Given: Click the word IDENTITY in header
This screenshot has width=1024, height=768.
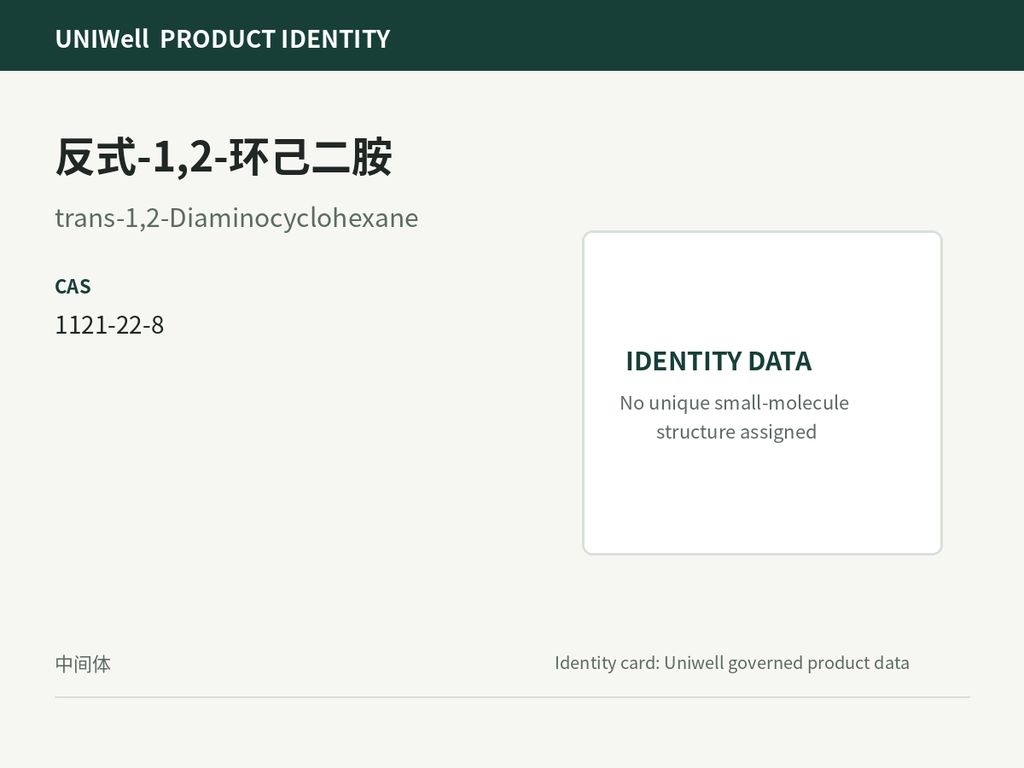Looking at the screenshot, I should [335, 39].
